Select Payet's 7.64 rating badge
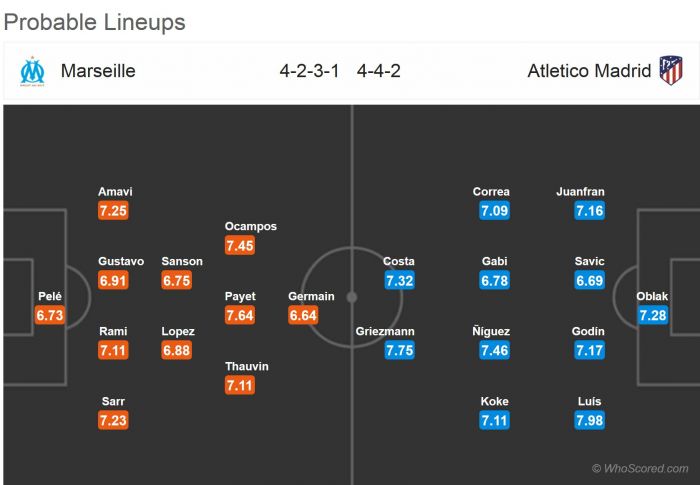Viewport: 700px width, 485px height. click(x=240, y=316)
